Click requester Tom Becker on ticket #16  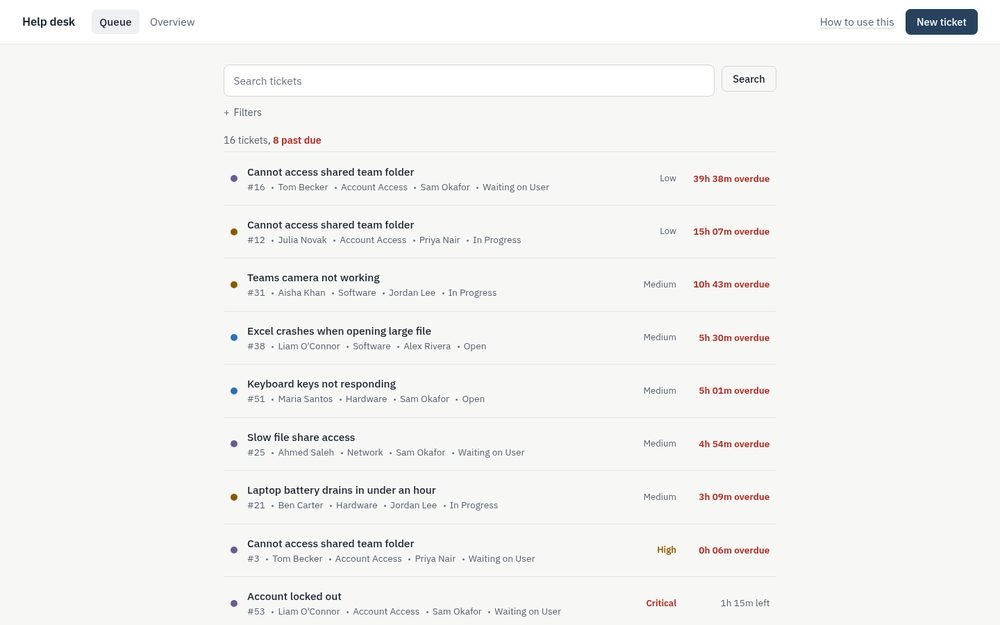[x=303, y=187]
